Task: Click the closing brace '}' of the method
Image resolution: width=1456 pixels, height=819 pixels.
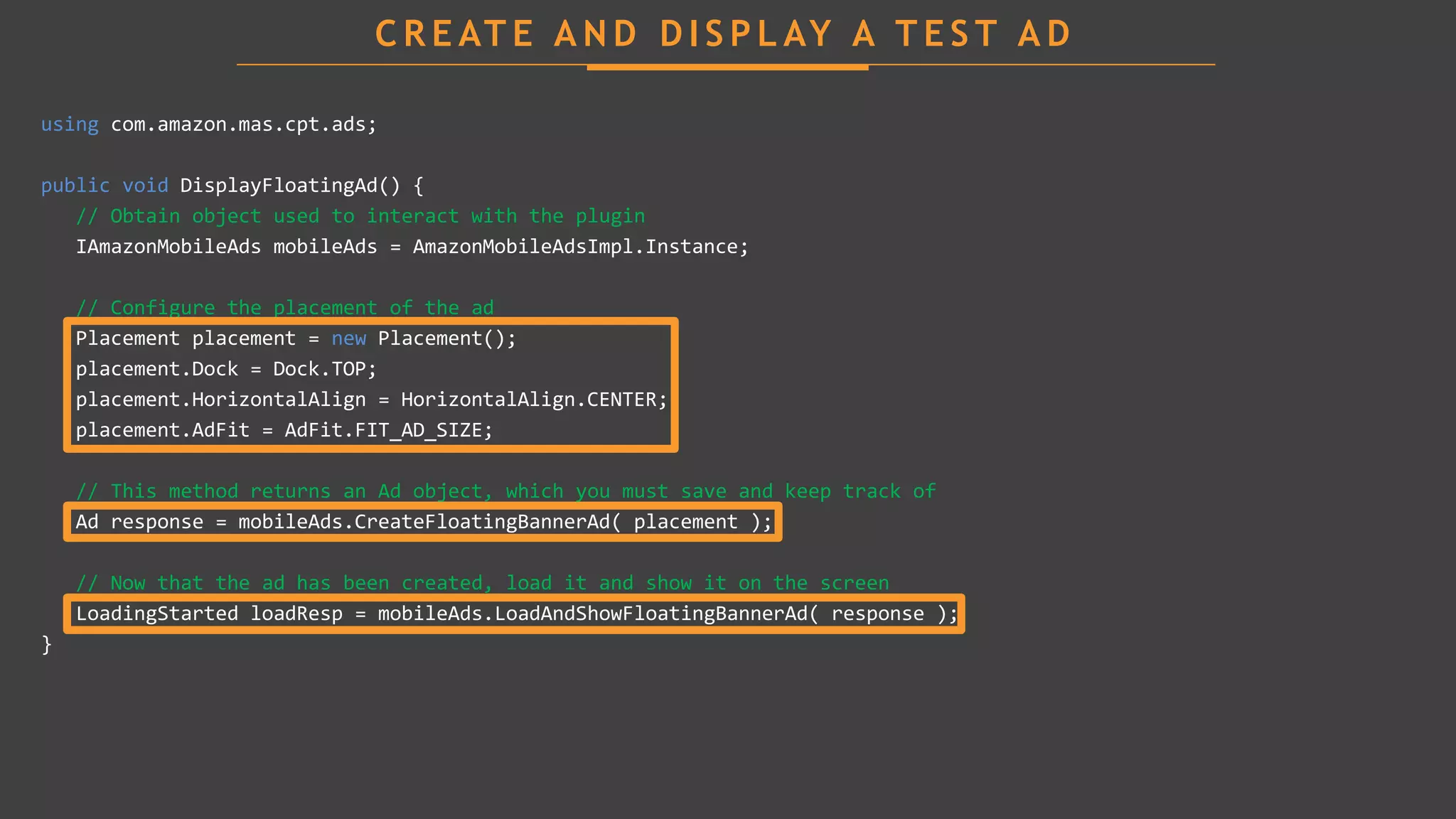Action: tap(47, 645)
